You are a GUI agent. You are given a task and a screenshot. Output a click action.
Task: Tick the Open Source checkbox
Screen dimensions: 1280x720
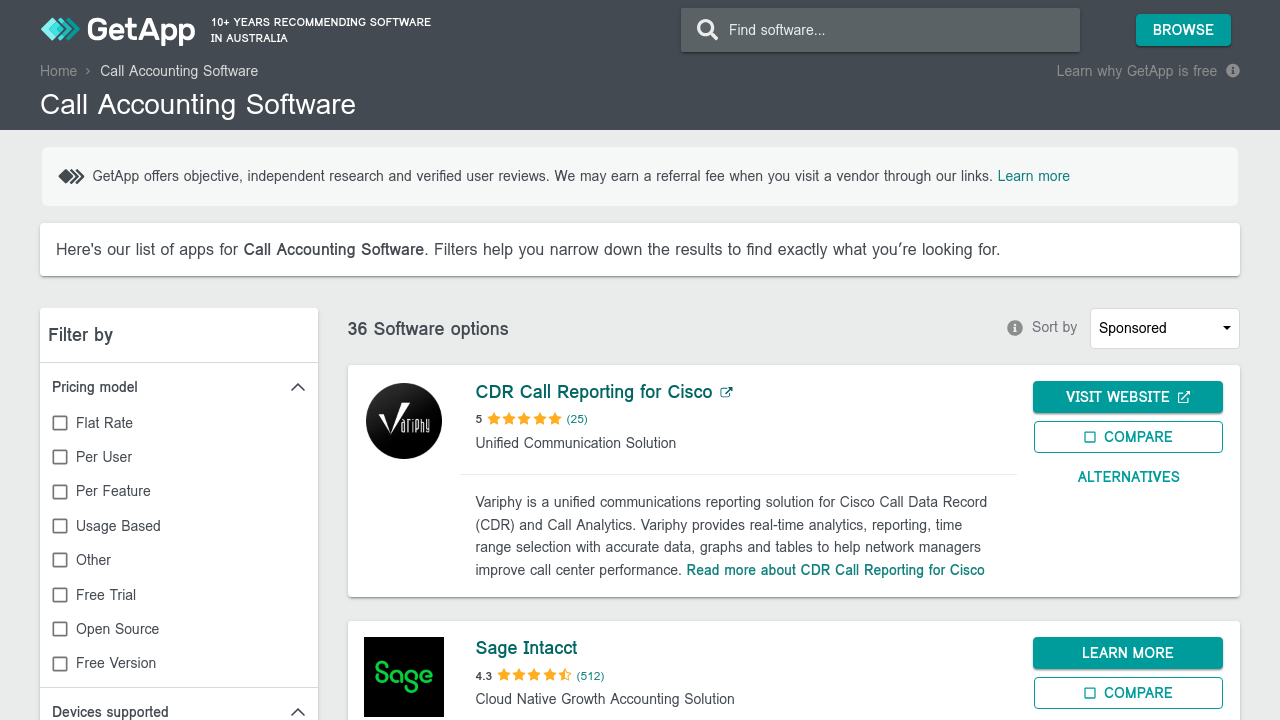60,629
